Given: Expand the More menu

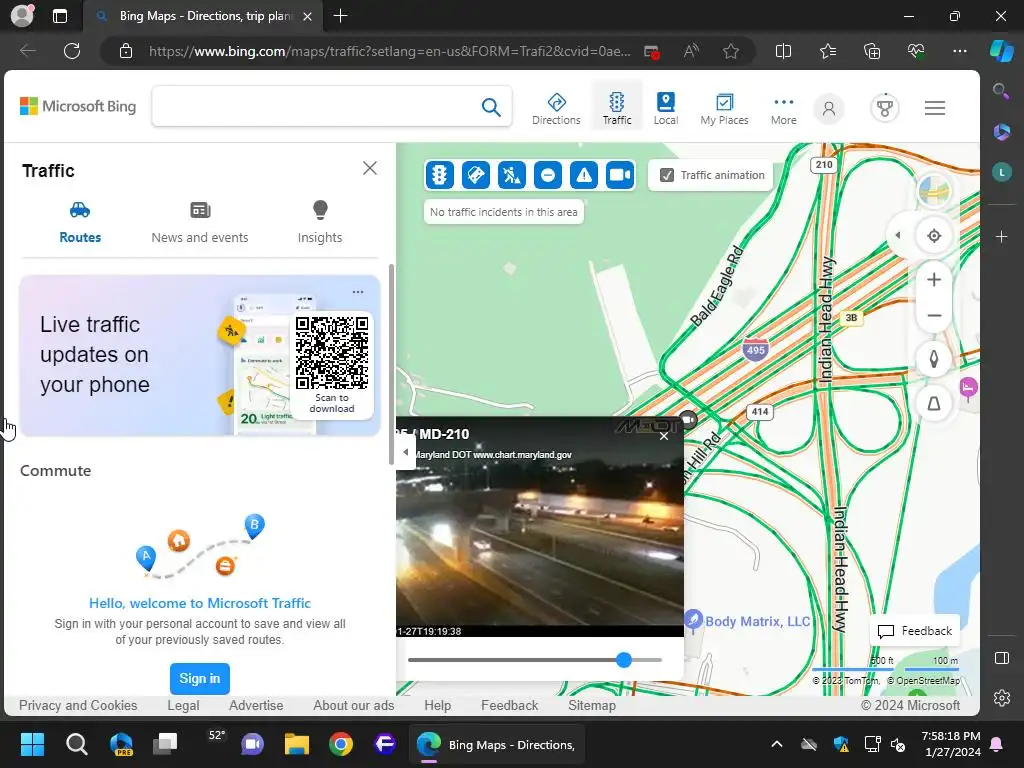Looking at the screenshot, I should point(784,110).
